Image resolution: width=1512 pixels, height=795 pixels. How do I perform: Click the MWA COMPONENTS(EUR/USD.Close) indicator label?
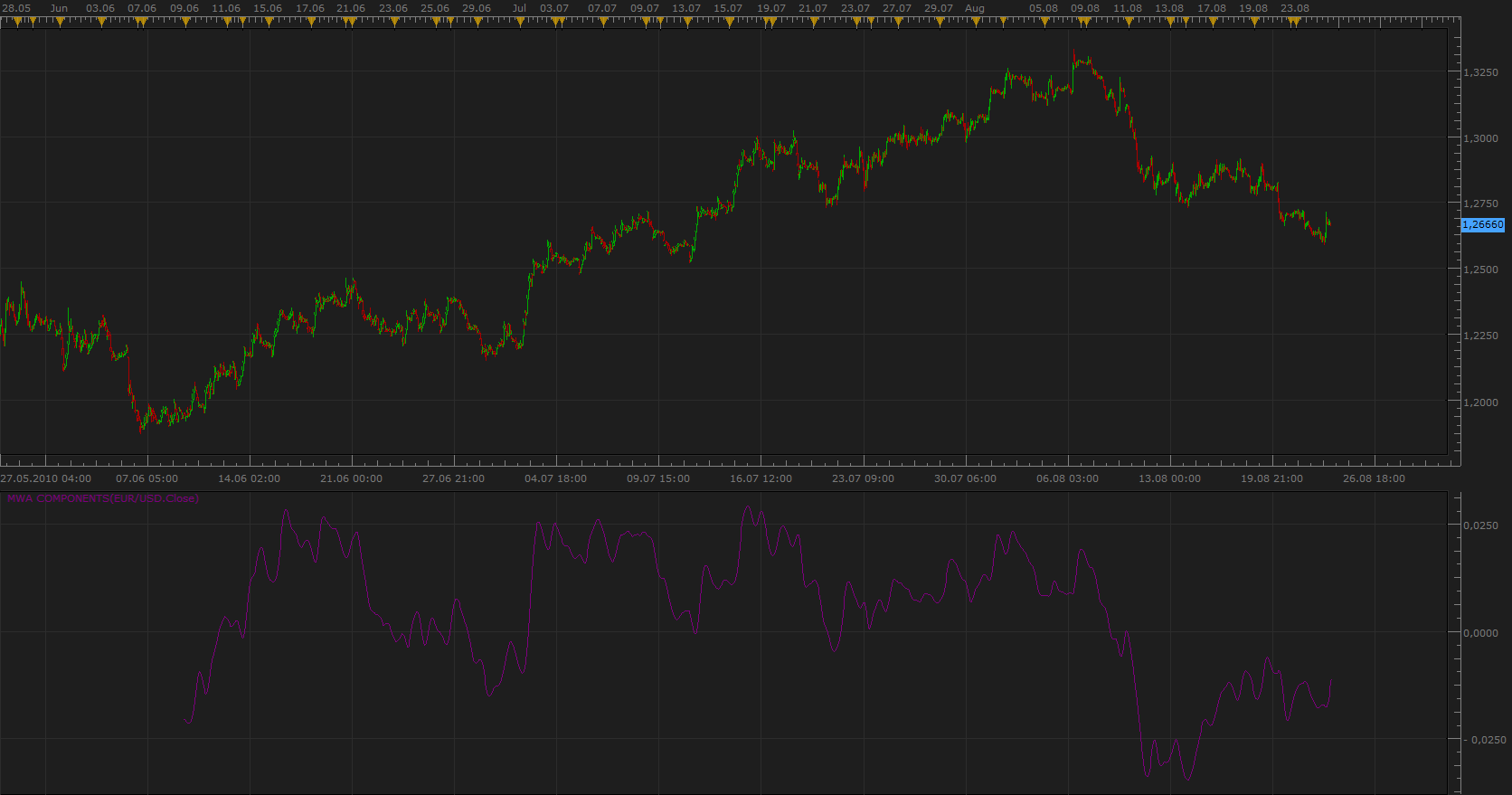click(x=103, y=498)
